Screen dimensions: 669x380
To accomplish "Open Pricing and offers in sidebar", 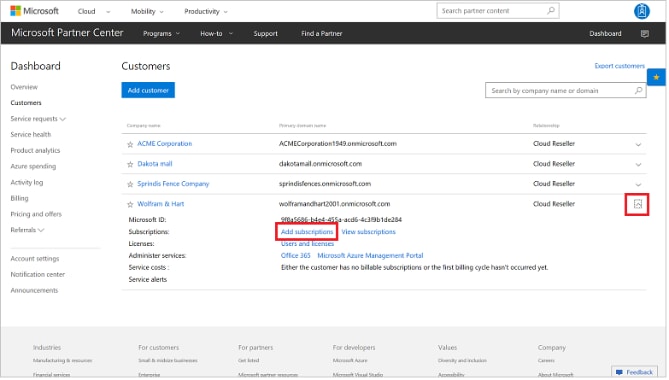I will click(36, 215).
